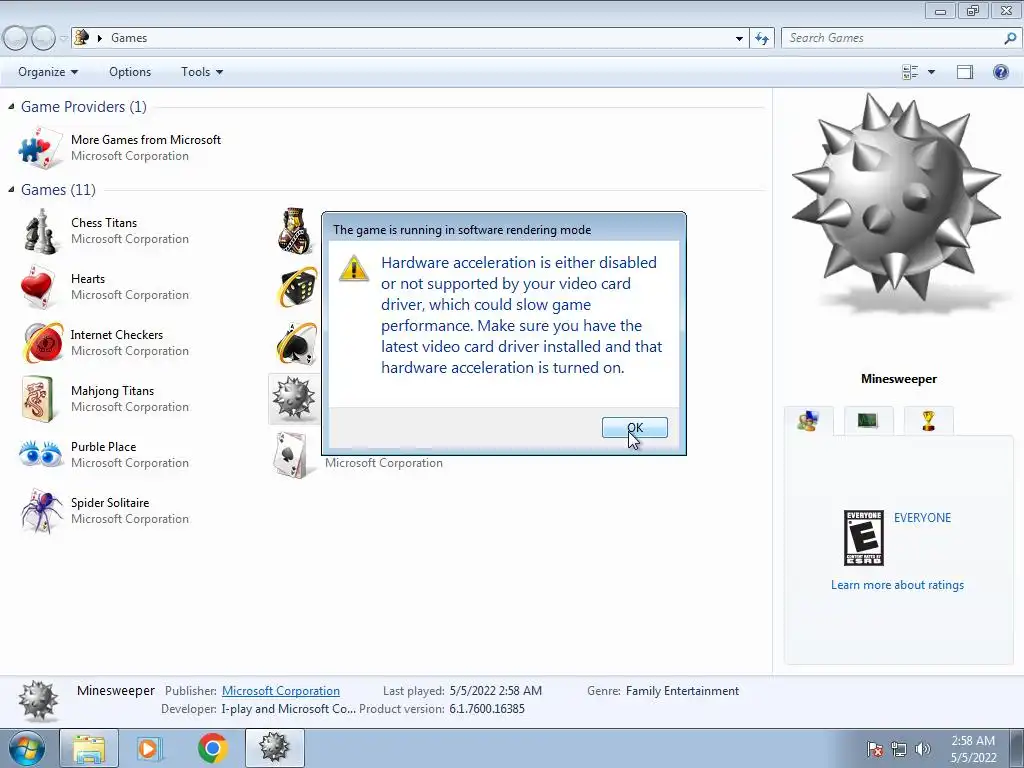The width and height of the screenshot is (1024, 768).
Task: Open Google Chrome from the taskbar
Action: coord(212,748)
